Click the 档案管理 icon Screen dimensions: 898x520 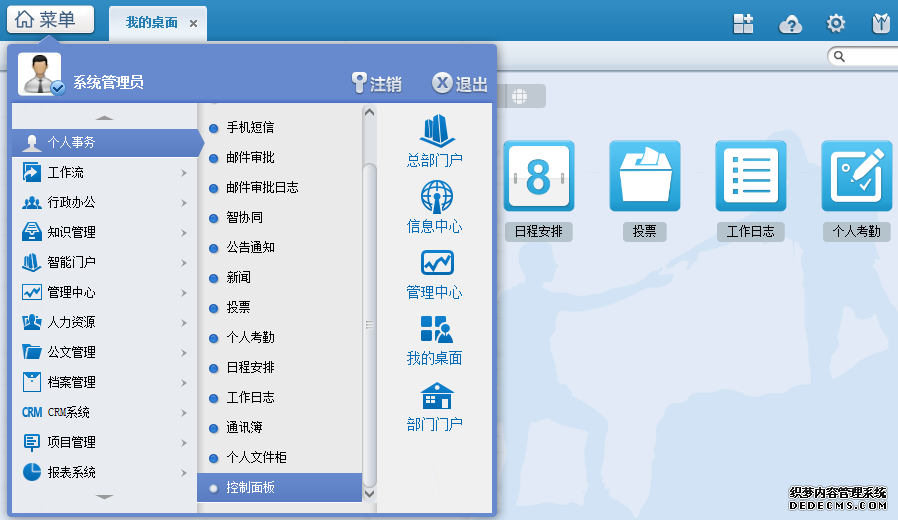31,382
